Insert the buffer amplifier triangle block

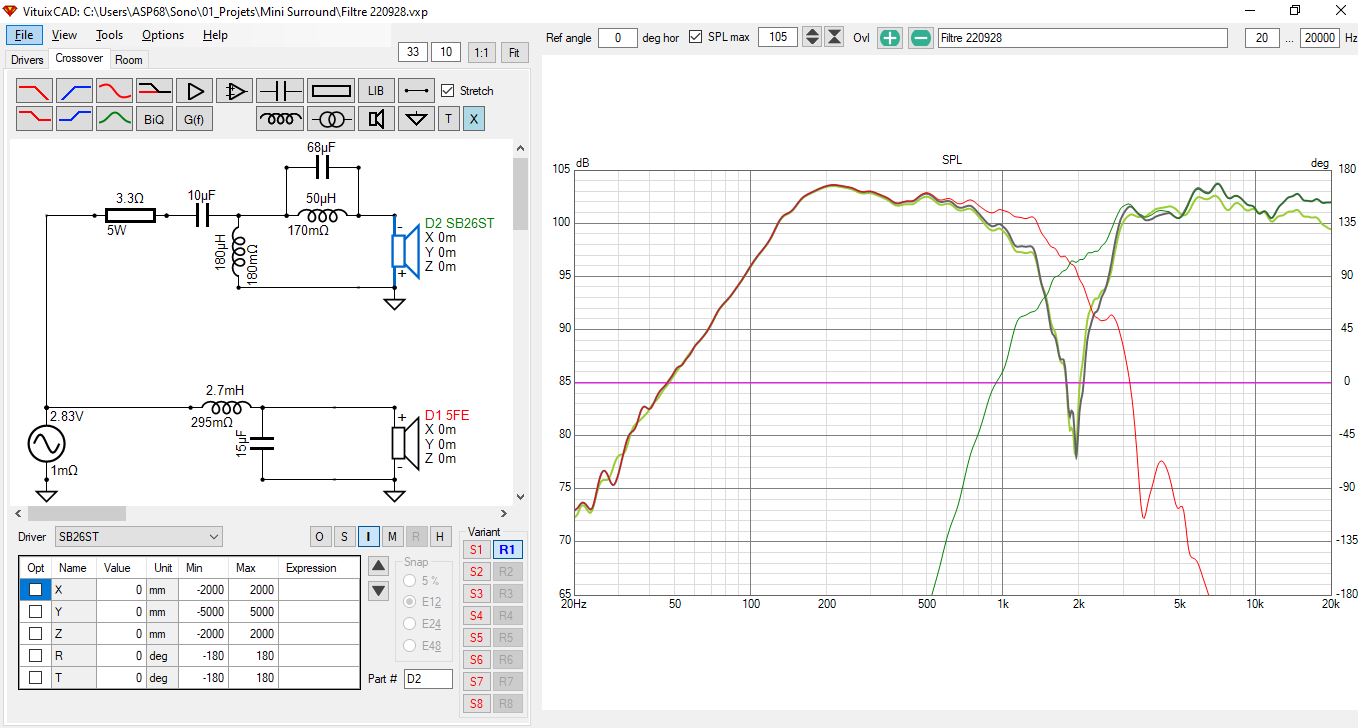coord(195,91)
